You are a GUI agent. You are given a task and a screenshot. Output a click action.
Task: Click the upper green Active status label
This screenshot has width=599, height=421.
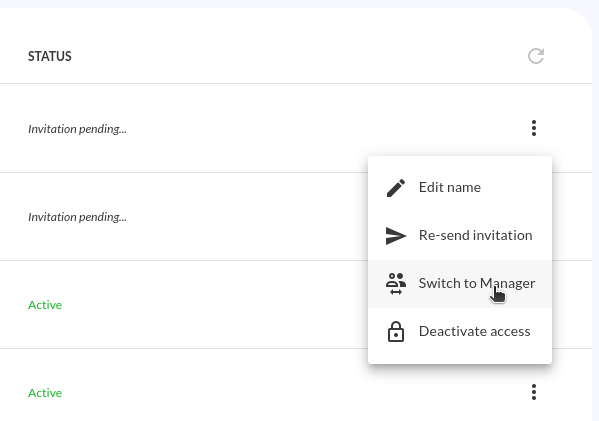click(x=45, y=305)
